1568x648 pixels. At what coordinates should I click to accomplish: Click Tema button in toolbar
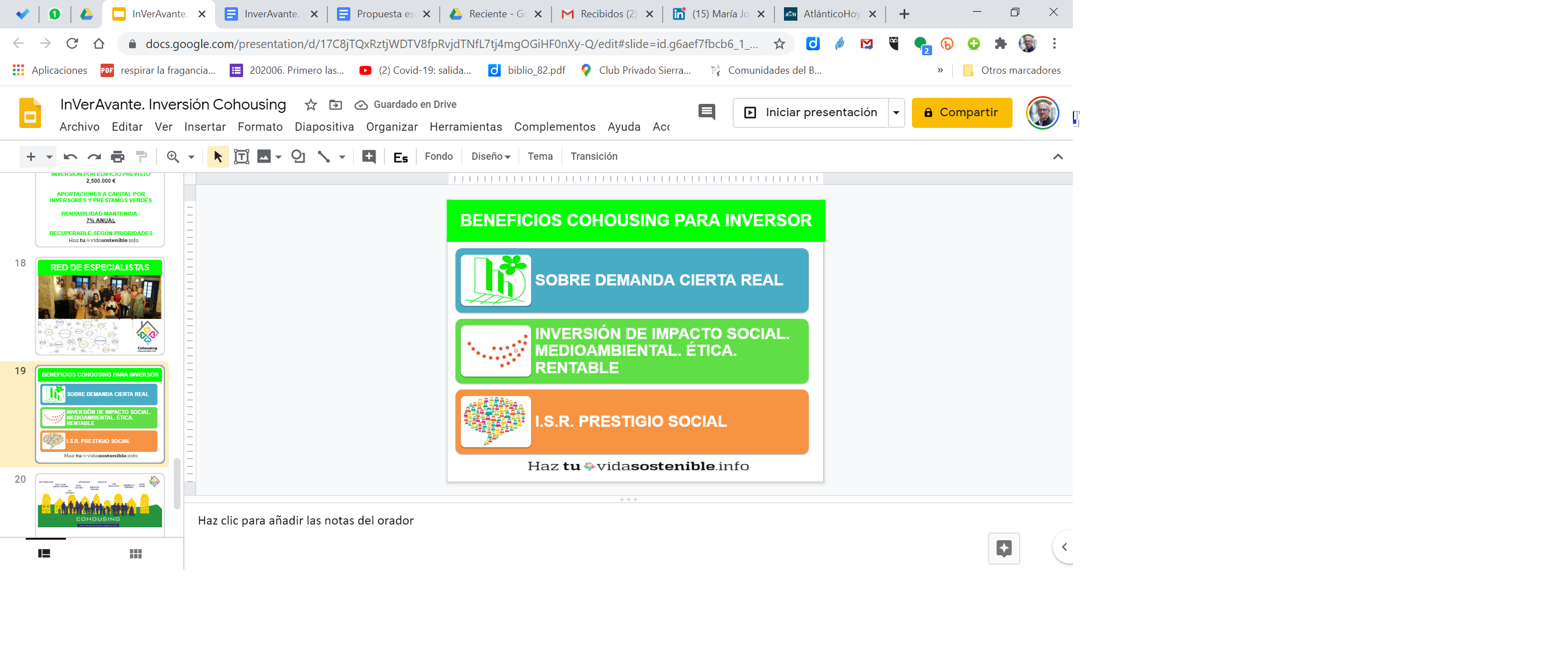tap(540, 156)
